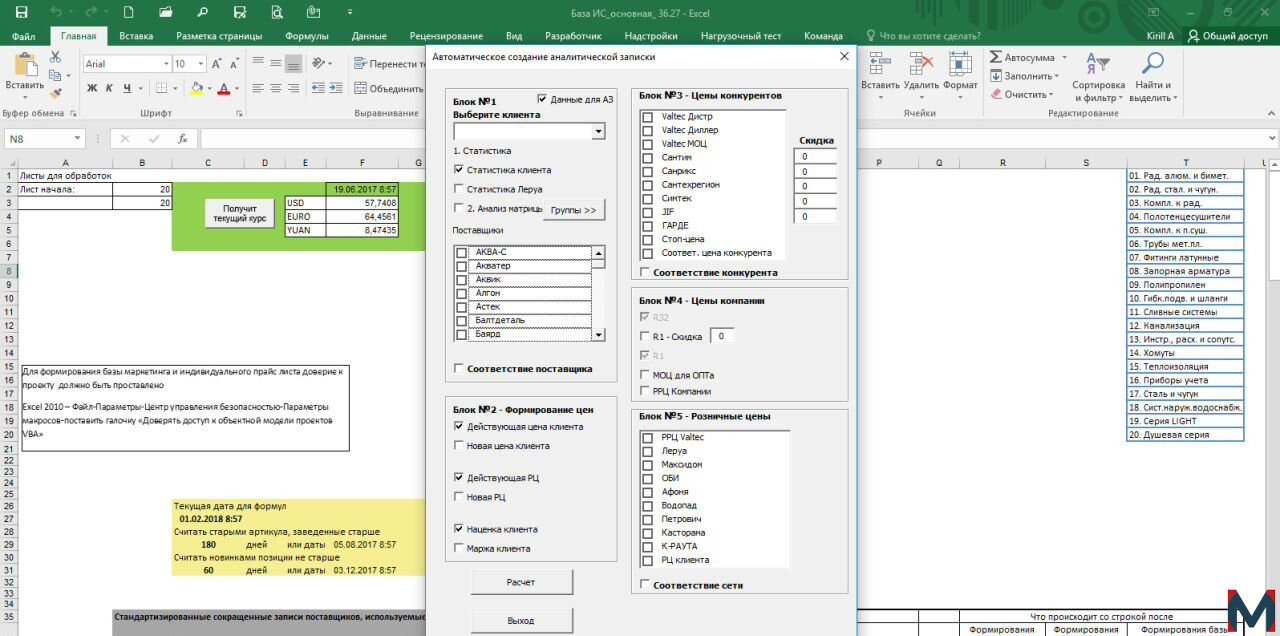This screenshot has height=636, width=1280.
Task: Align cell text to the left
Action: [x=258, y=88]
